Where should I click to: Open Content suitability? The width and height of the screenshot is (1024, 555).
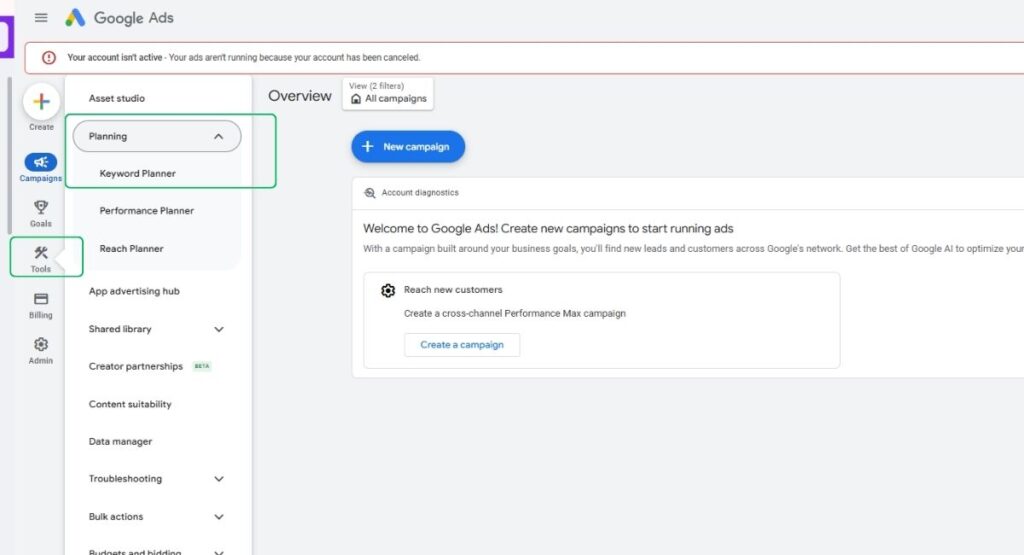(130, 404)
